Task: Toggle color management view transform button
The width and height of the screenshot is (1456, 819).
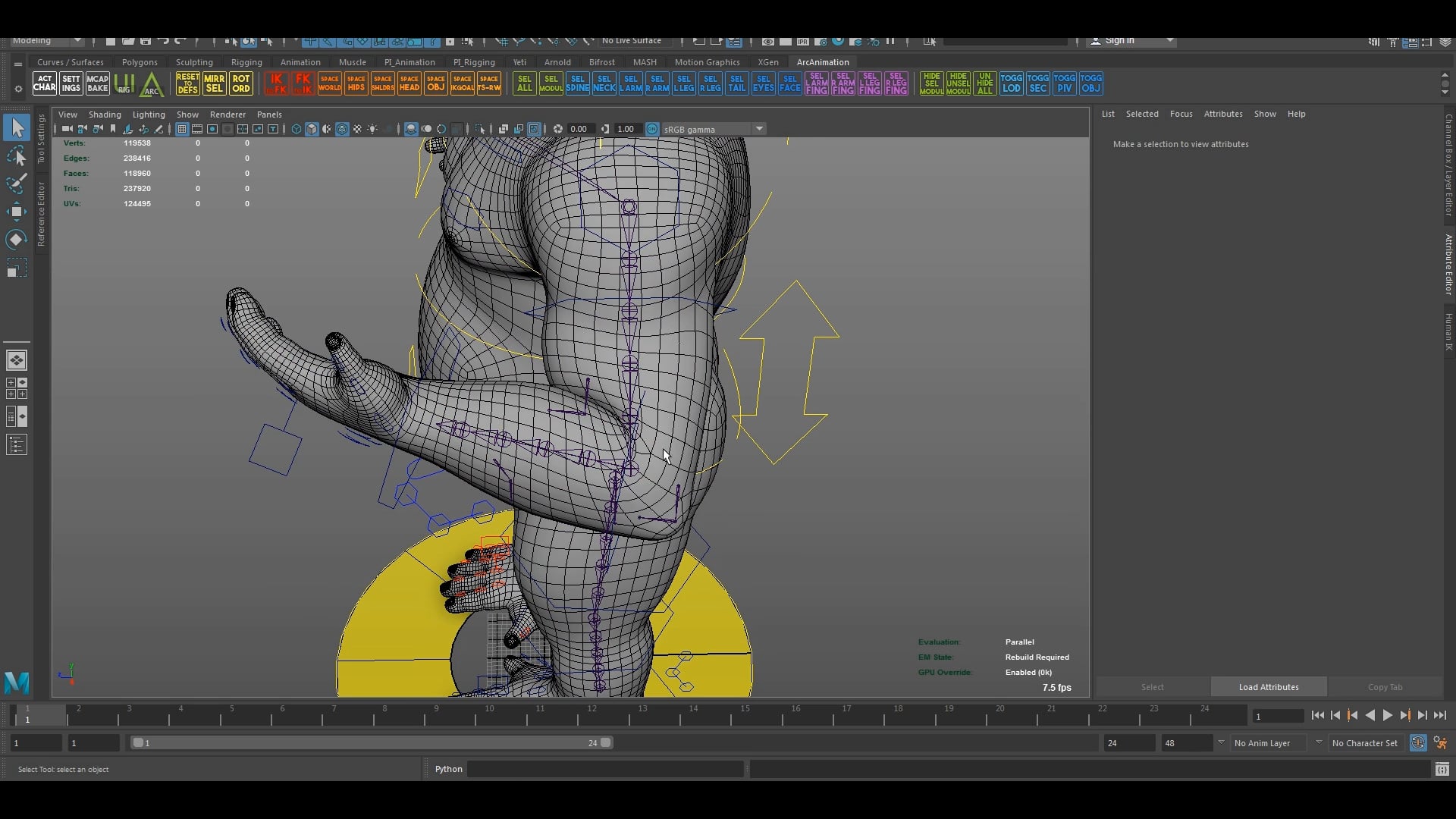Action: 652,129
